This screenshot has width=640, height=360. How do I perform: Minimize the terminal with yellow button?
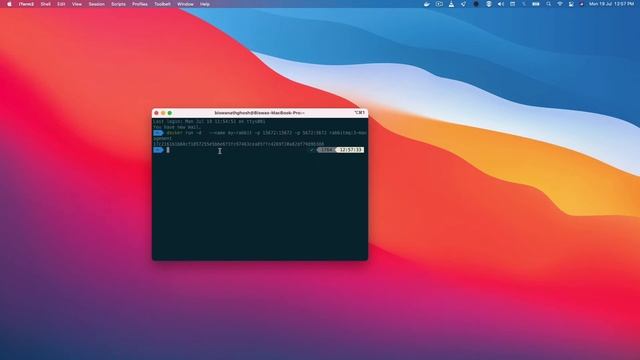[163, 113]
